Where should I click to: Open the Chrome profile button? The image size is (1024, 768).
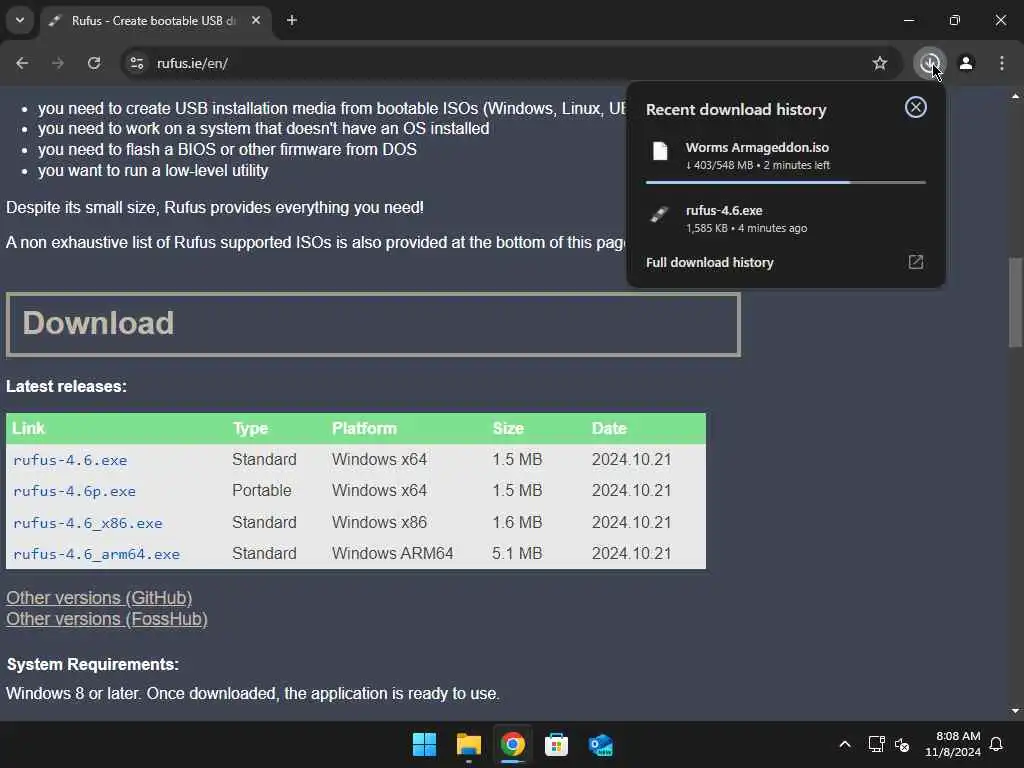966,63
